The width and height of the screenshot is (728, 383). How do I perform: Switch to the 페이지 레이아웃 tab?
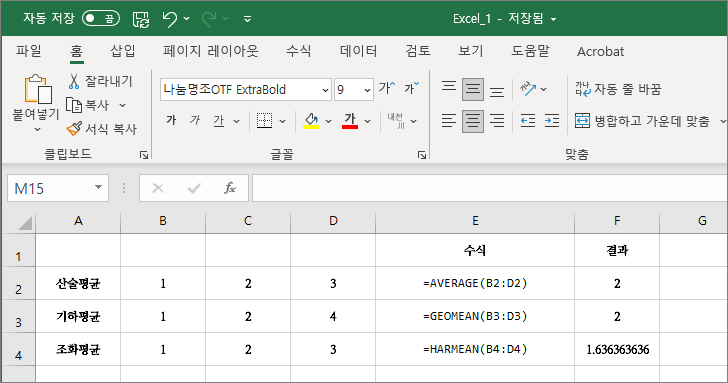pos(211,51)
